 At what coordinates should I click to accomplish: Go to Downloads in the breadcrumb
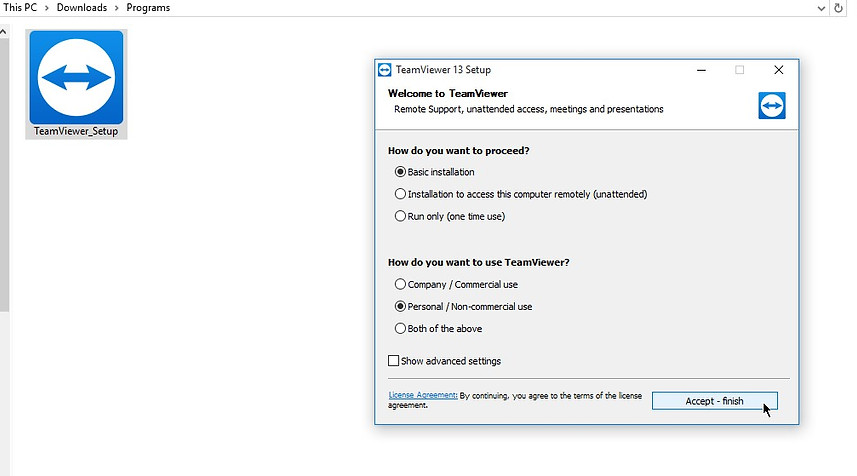pos(82,8)
